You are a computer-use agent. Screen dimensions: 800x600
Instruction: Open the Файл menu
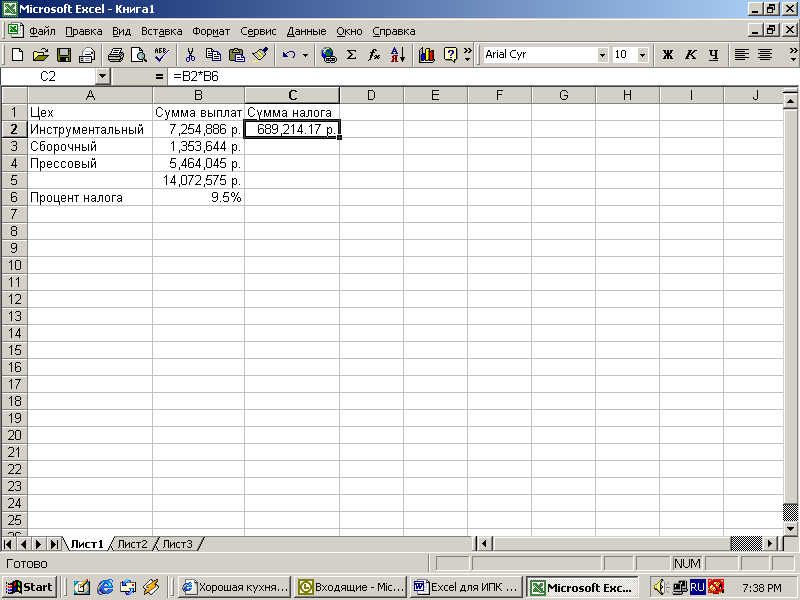(42, 31)
